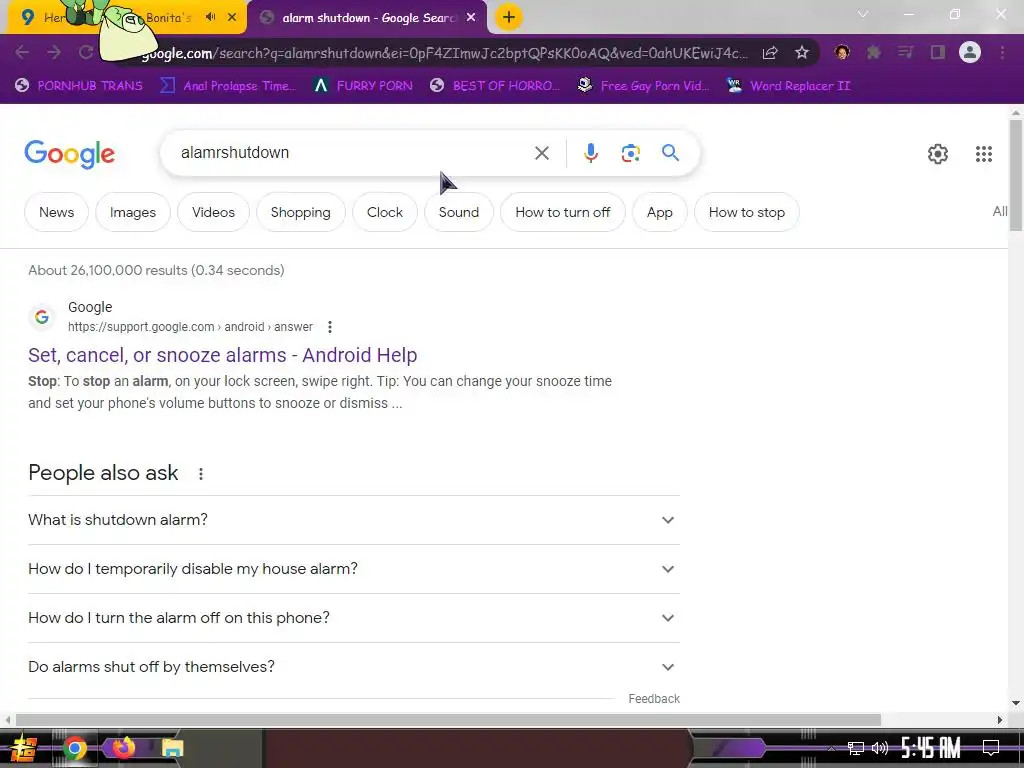1024x768 pixels.
Task: Go back to the previous page
Action: [x=22, y=52]
